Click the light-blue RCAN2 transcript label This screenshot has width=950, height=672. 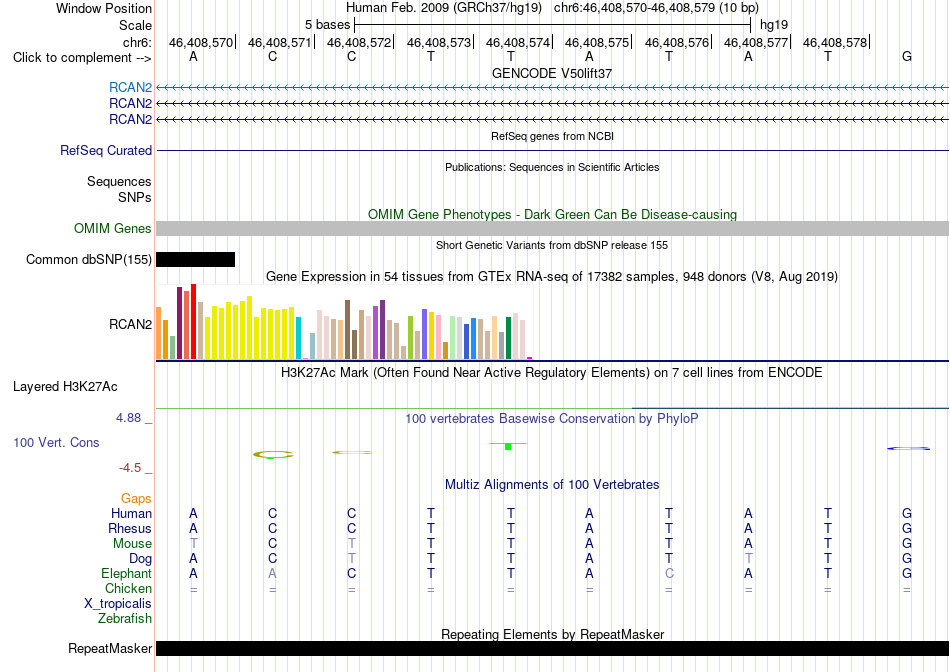pyautogui.click(x=130, y=87)
